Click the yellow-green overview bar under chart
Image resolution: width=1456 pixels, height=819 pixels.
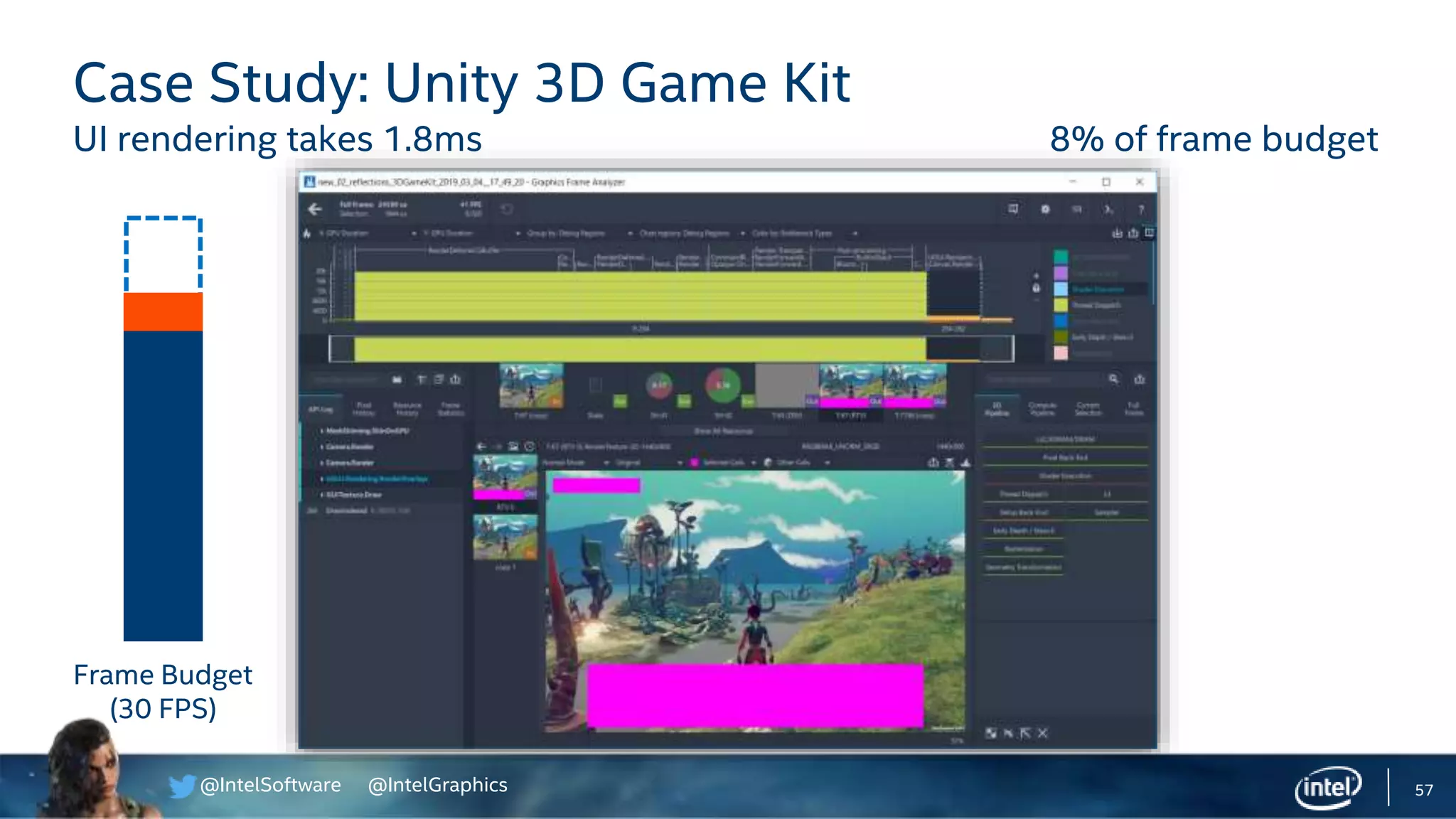click(x=640, y=348)
